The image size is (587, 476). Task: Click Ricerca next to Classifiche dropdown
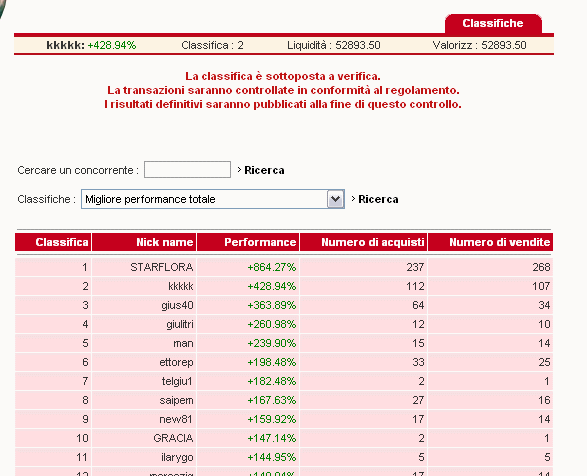coord(378,199)
